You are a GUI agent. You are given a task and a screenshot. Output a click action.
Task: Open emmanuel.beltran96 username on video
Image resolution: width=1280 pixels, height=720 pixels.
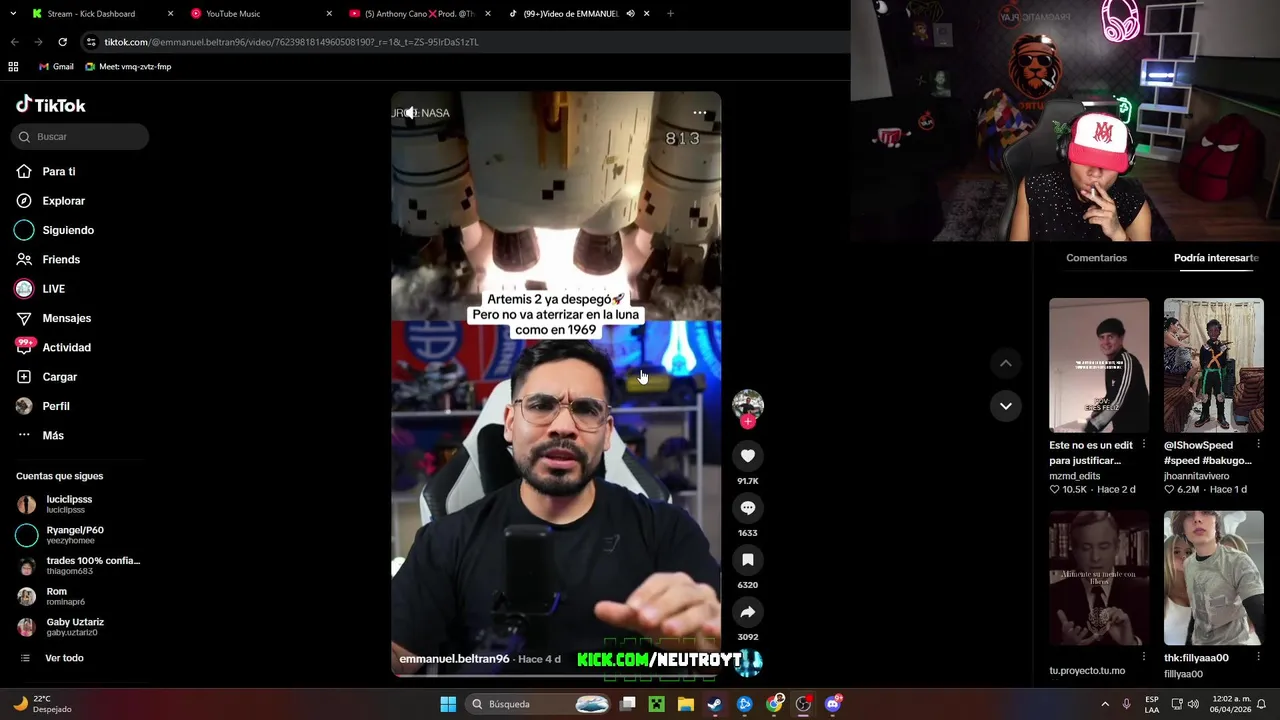[x=454, y=659]
